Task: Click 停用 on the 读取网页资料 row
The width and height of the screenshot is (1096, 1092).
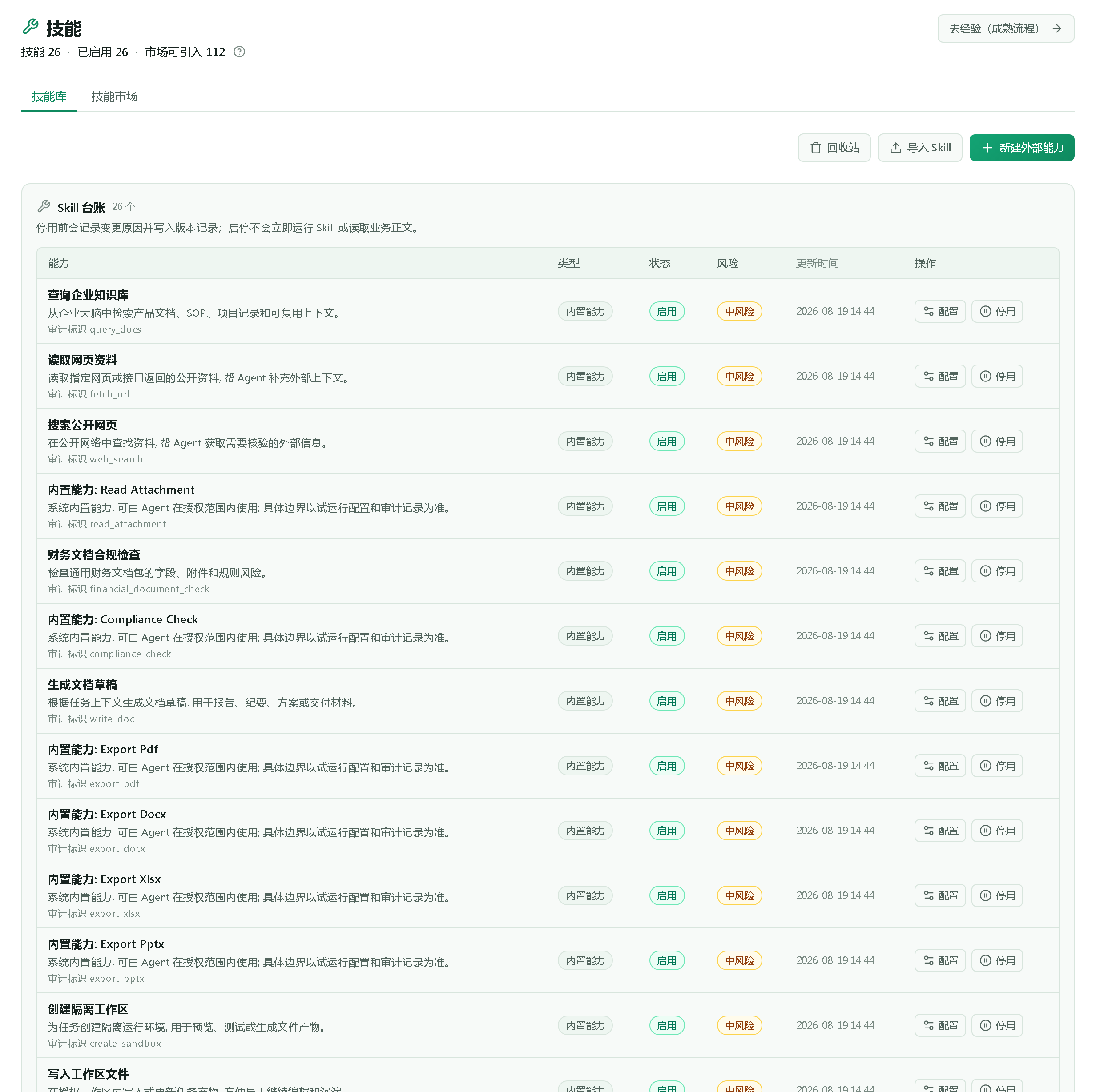Action: coord(997,377)
